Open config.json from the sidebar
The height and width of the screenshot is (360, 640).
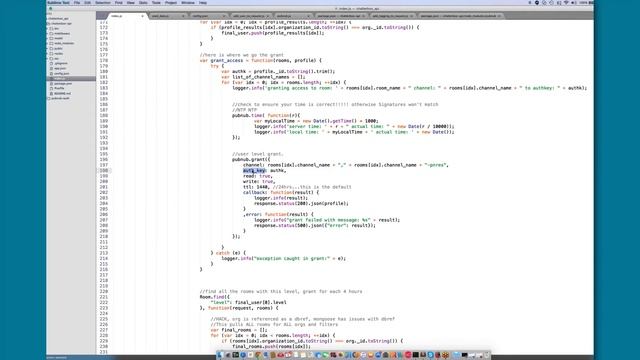[62, 73]
